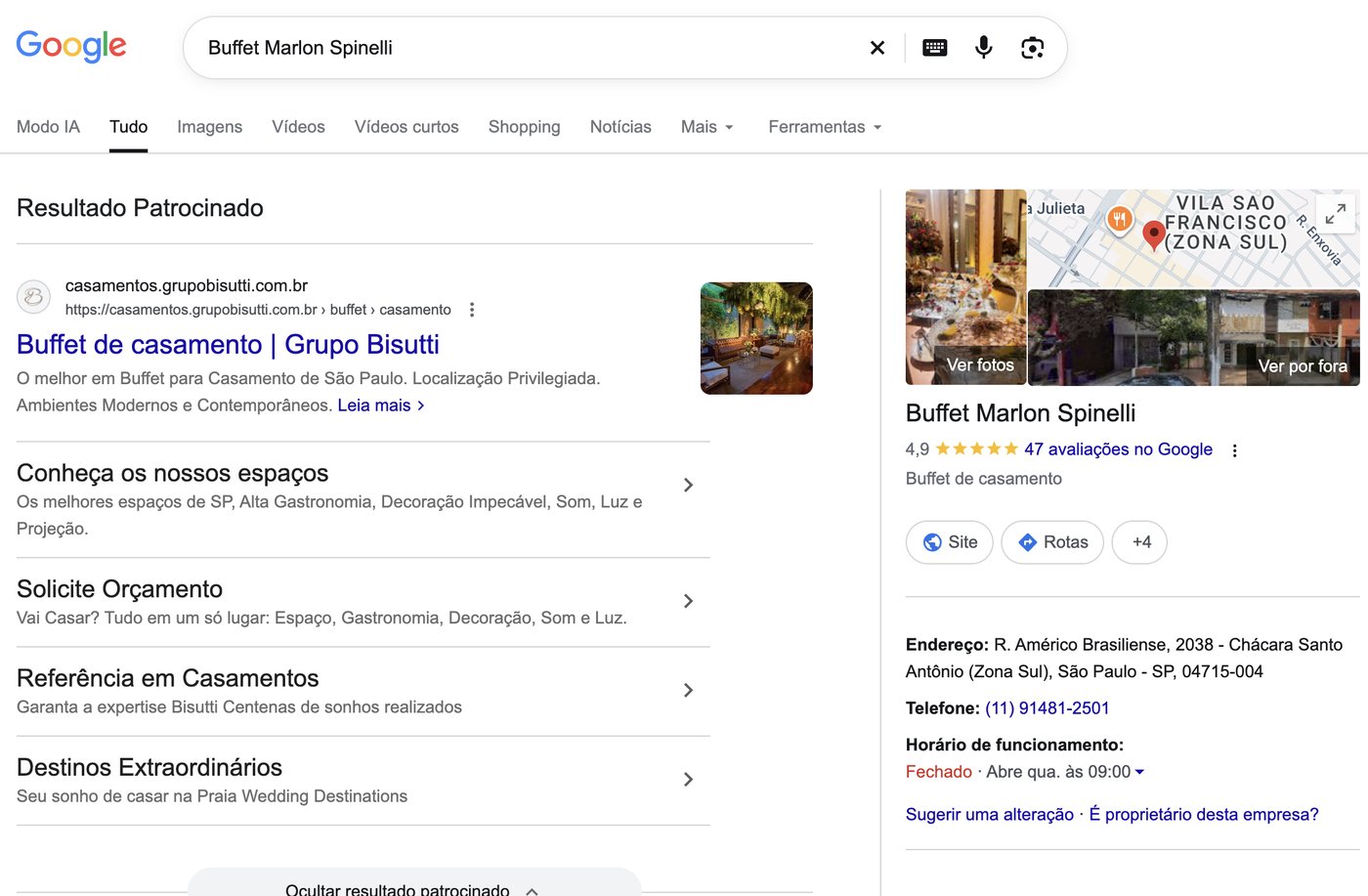Search by image with camera lens icon
Viewport: 1368px width, 896px height.
click(x=1033, y=48)
